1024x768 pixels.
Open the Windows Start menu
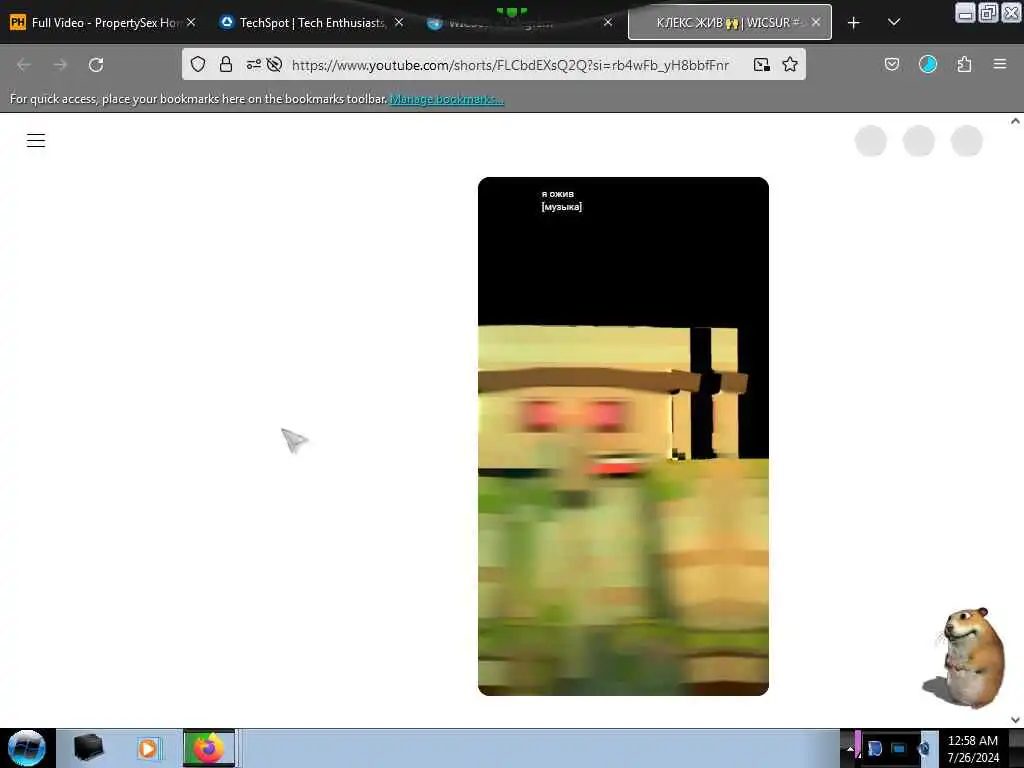coord(27,748)
